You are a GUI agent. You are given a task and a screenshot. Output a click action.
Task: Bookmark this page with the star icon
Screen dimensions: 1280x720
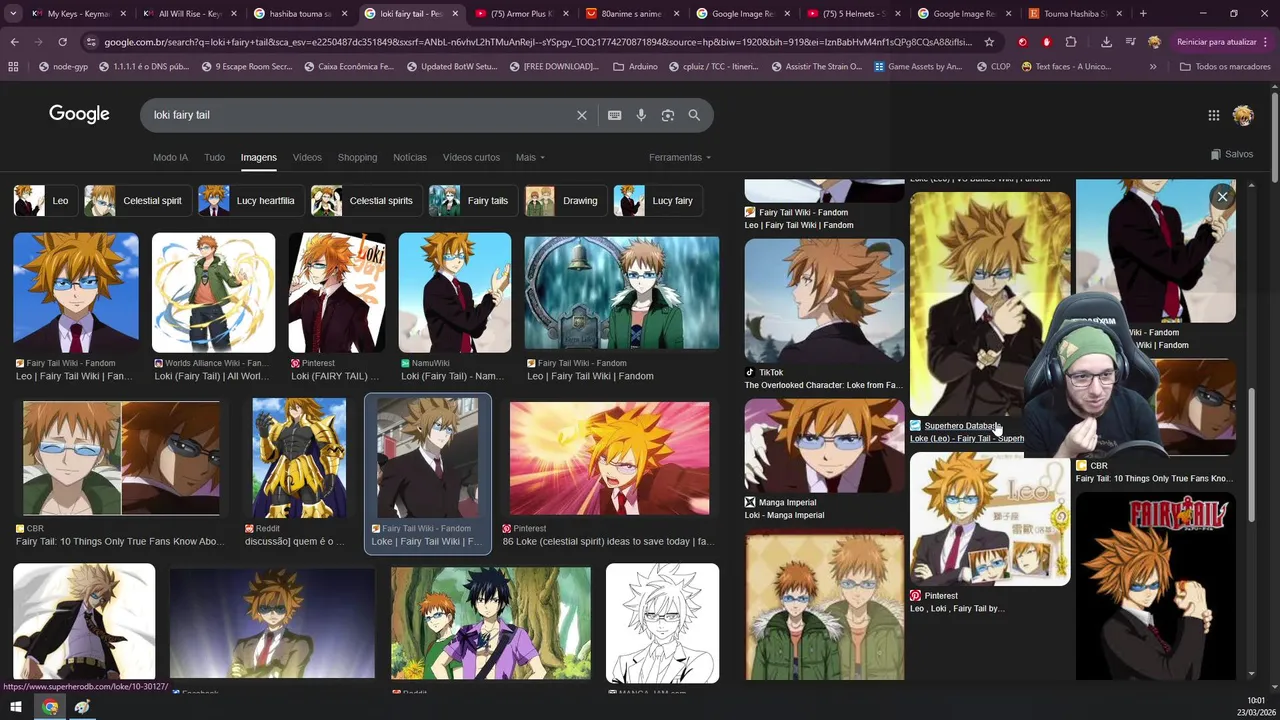point(989,42)
